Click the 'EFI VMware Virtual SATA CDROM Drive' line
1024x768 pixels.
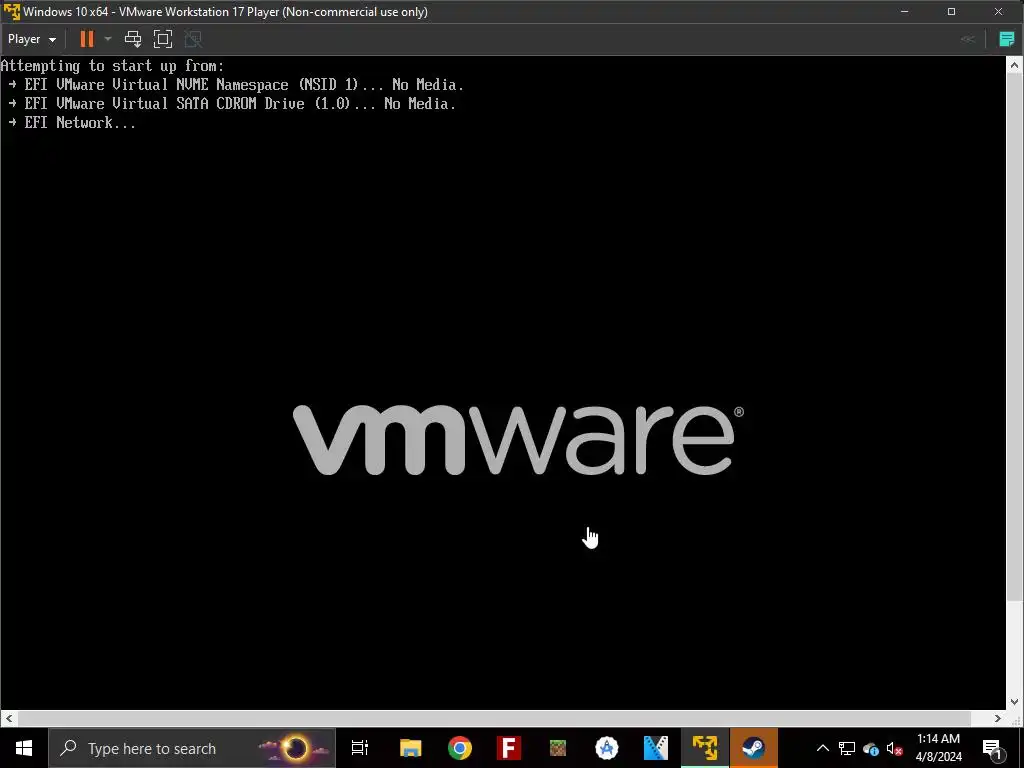pyautogui.click(x=232, y=103)
